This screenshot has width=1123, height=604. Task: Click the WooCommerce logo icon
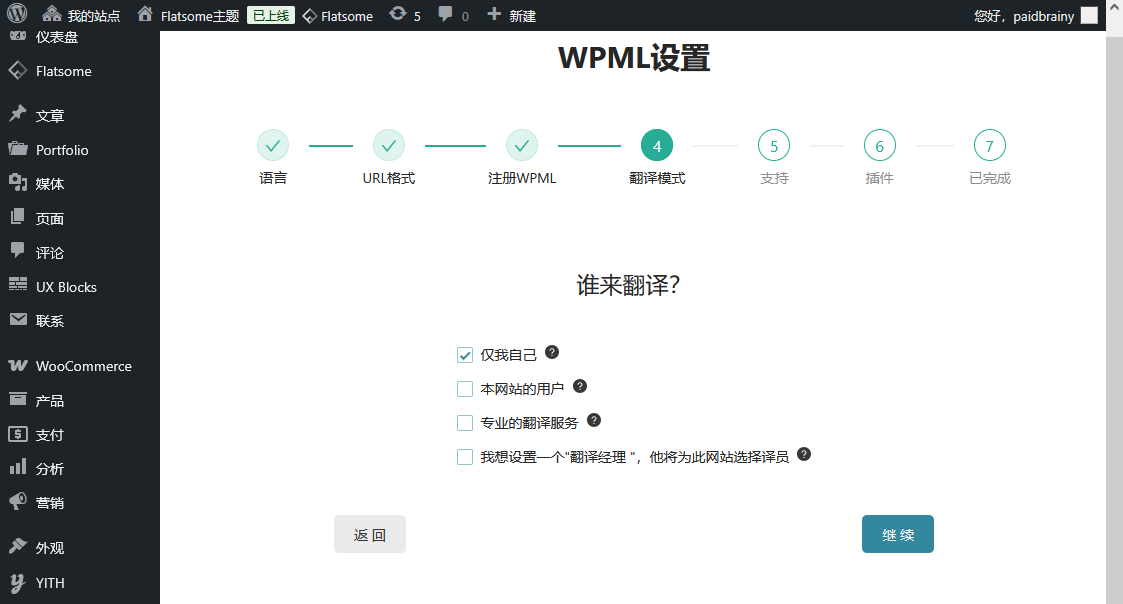pyautogui.click(x=17, y=365)
